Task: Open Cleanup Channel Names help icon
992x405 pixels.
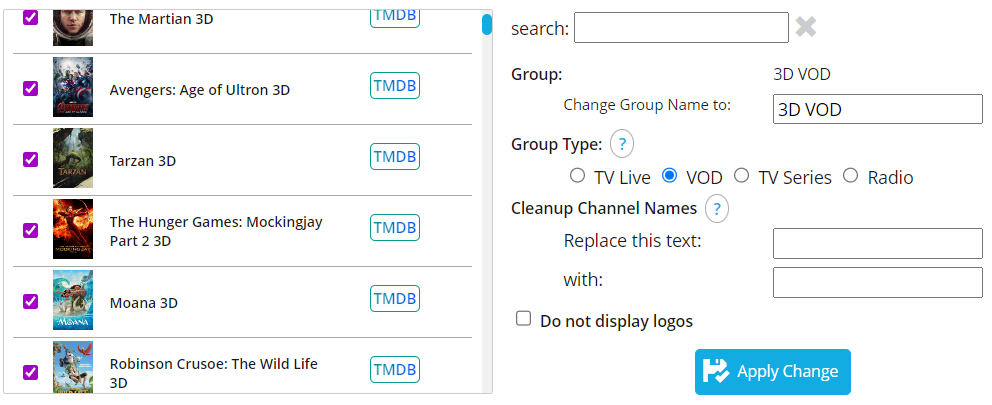Action: 717,208
